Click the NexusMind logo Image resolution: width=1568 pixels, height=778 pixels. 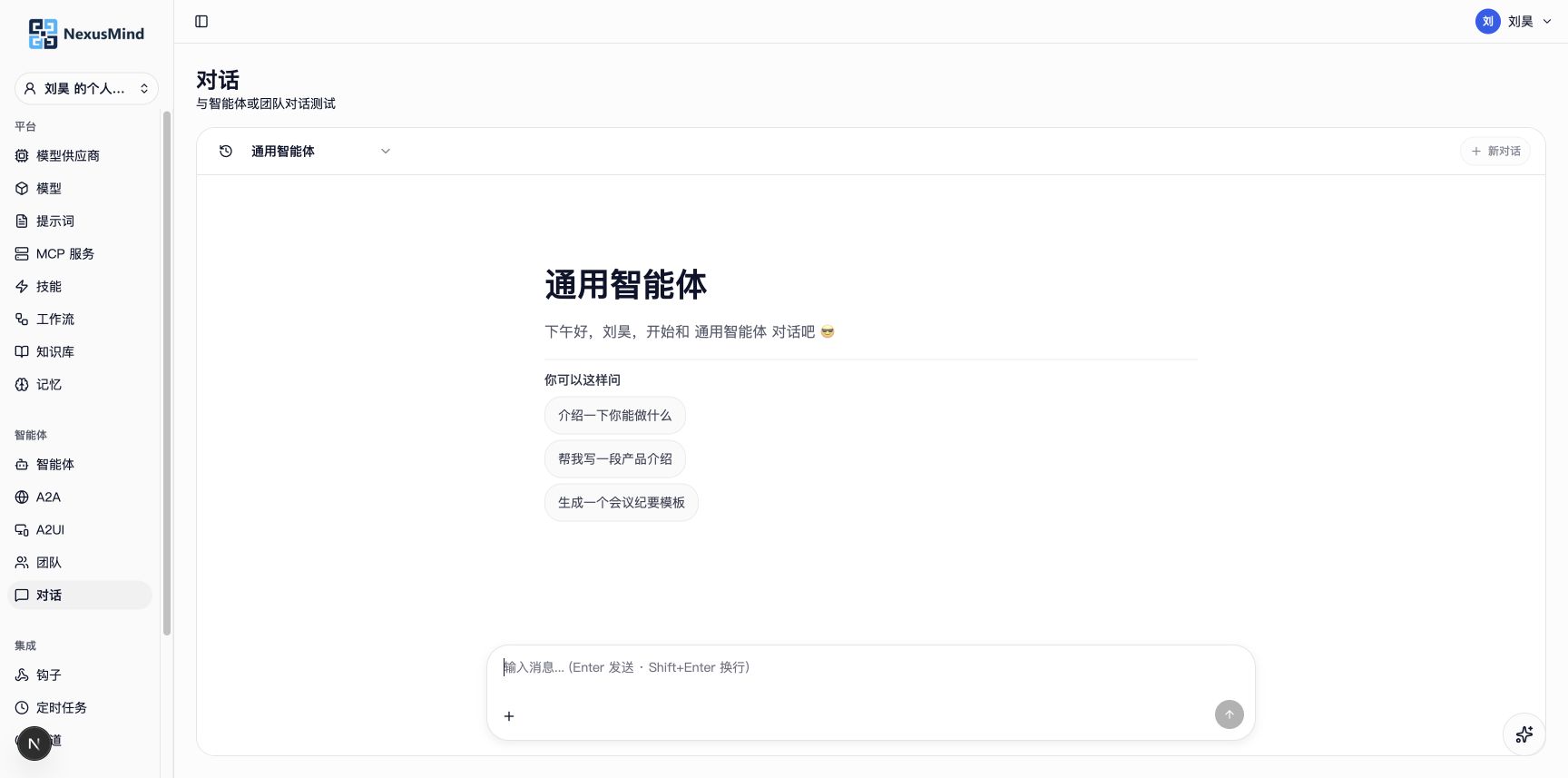coord(86,34)
